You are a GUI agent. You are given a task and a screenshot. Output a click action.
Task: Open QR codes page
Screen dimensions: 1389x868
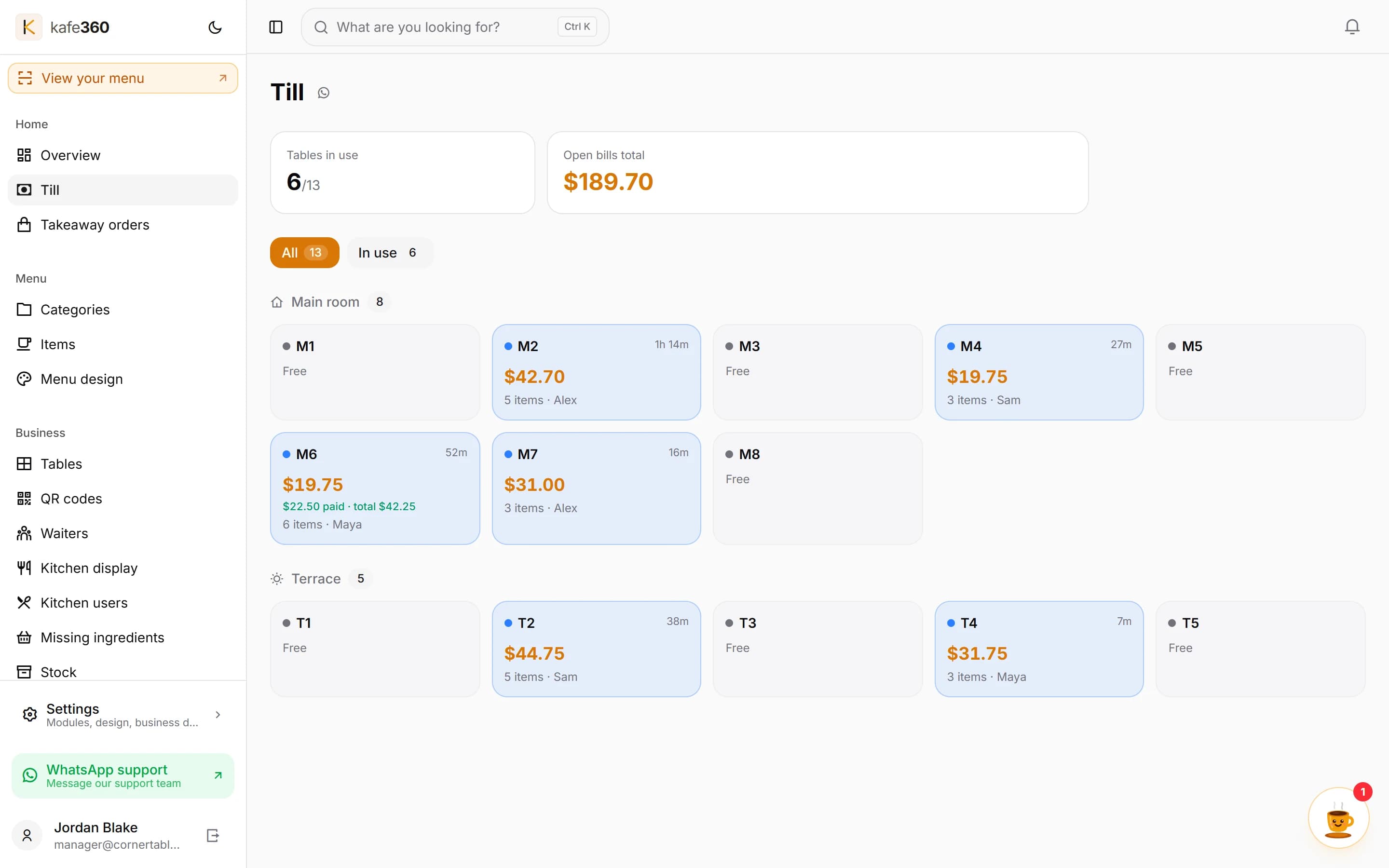pyautogui.click(x=123, y=498)
